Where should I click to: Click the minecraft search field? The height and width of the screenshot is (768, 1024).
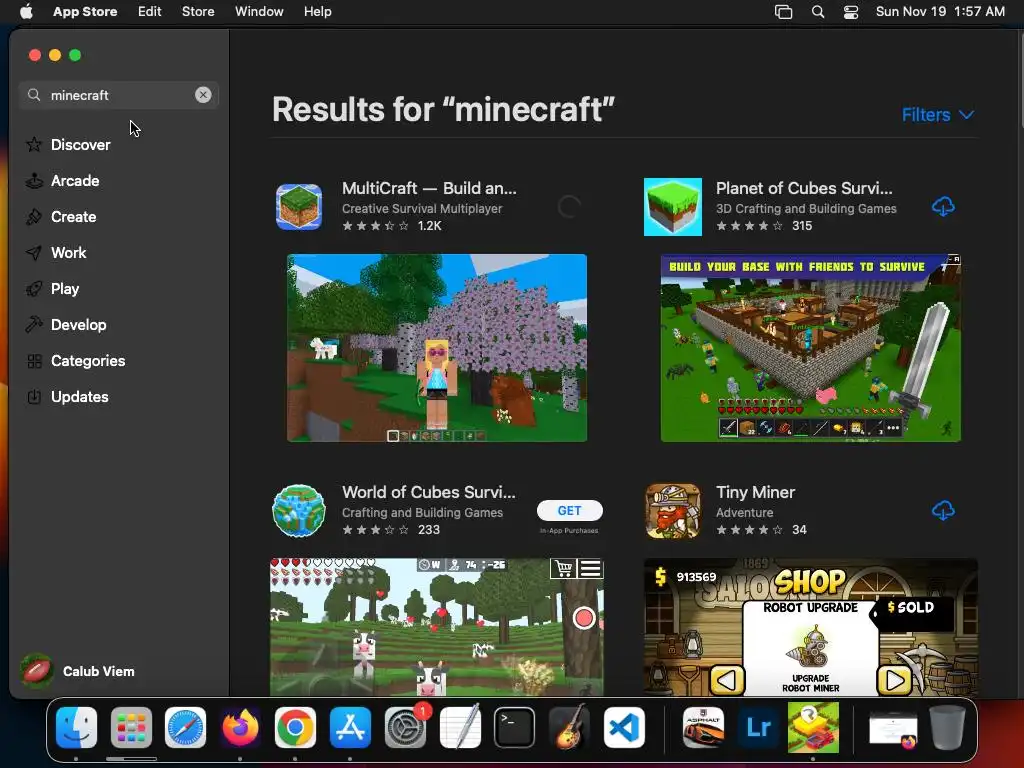coord(119,95)
